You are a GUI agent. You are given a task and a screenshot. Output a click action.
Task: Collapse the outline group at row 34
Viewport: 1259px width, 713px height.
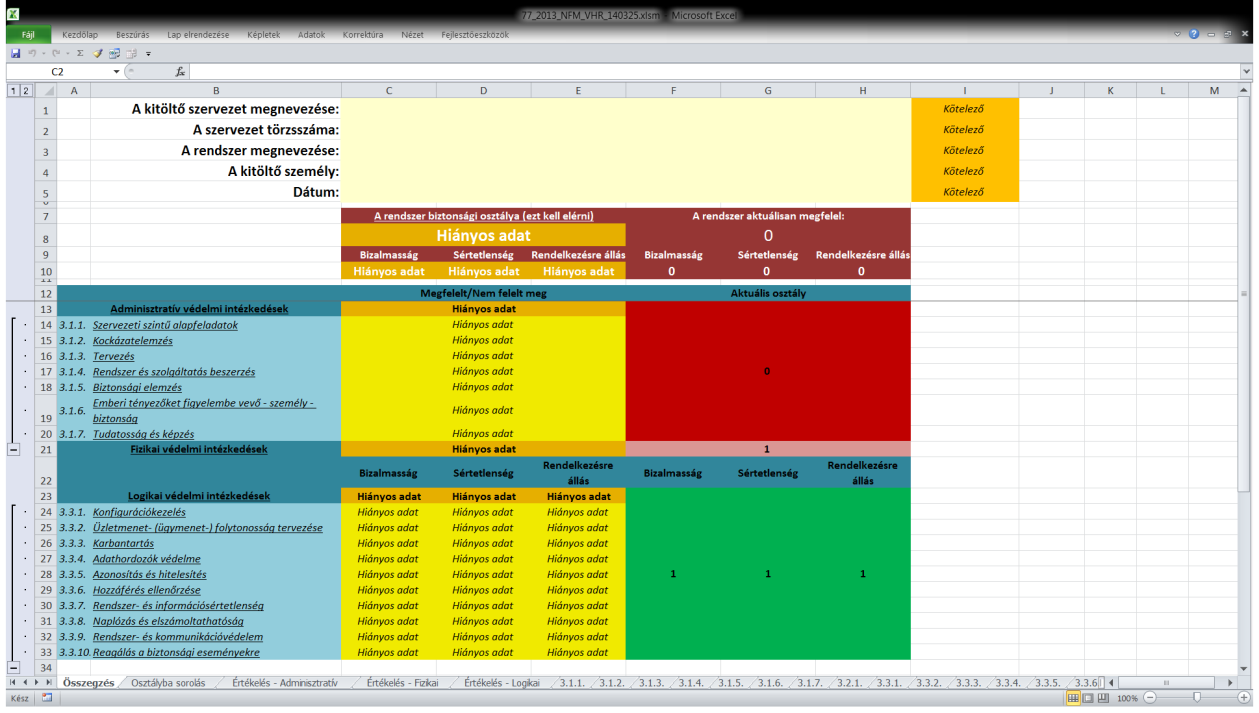14,667
